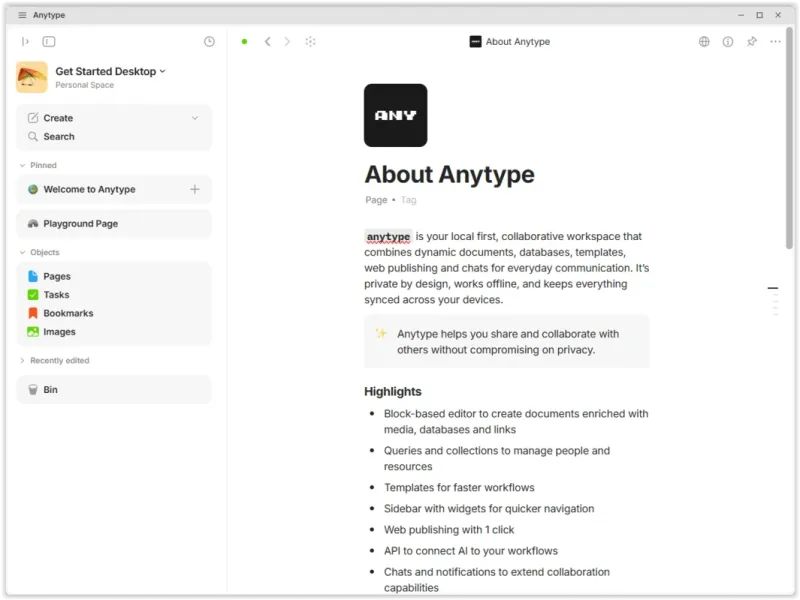Screen dimensions: 800x600
Task: Click the Highlights heading
Action: pyautogui.click(x=393, y=391)
